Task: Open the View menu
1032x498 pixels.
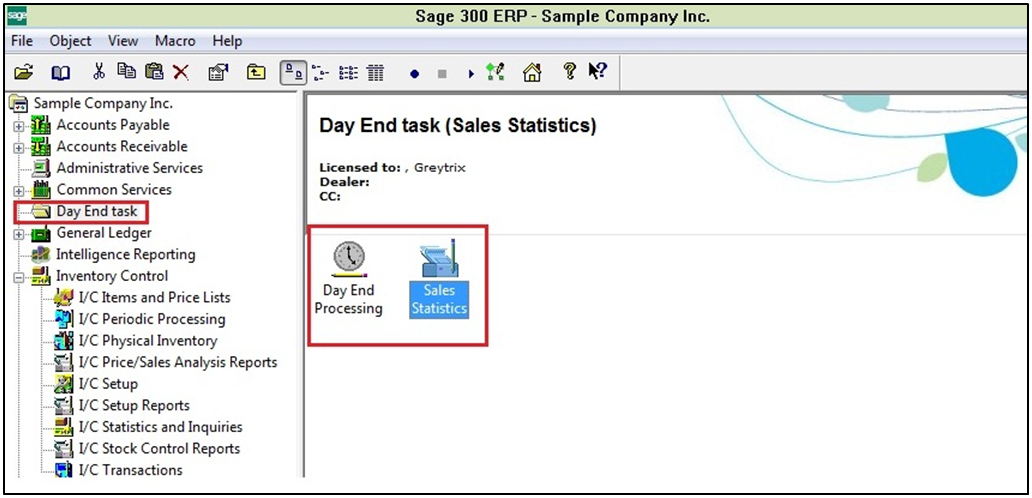Action: 123,41
